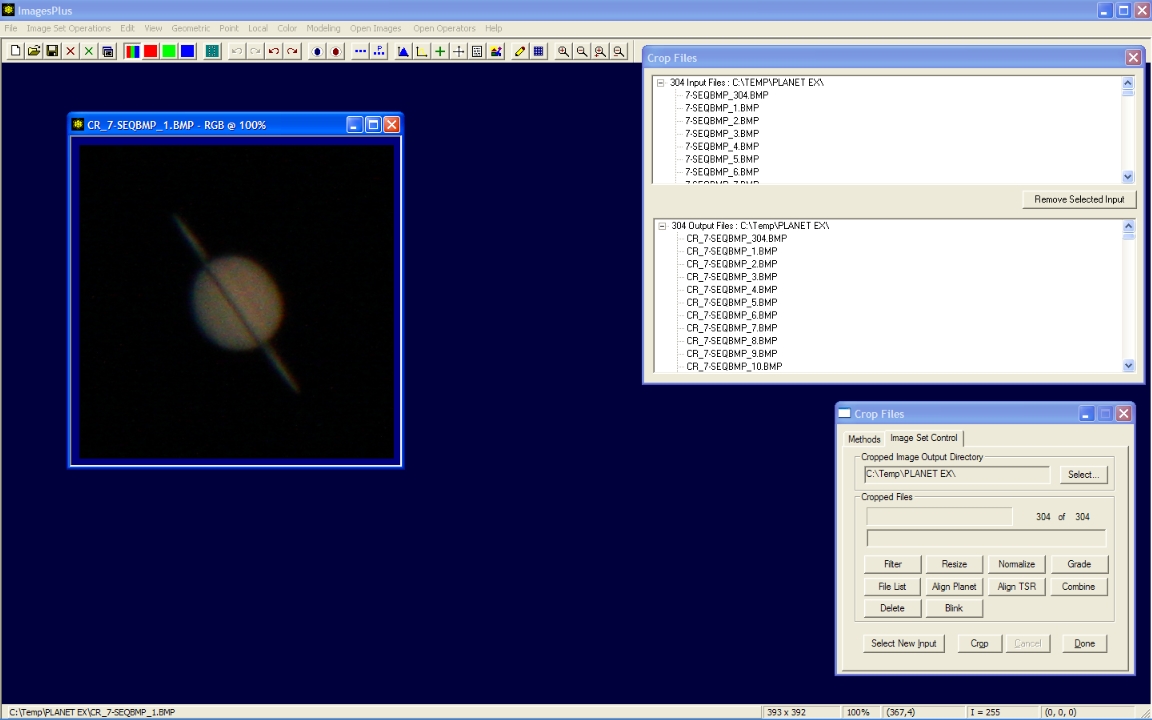Click the Remove Selected Input button

coord(1079,199)
